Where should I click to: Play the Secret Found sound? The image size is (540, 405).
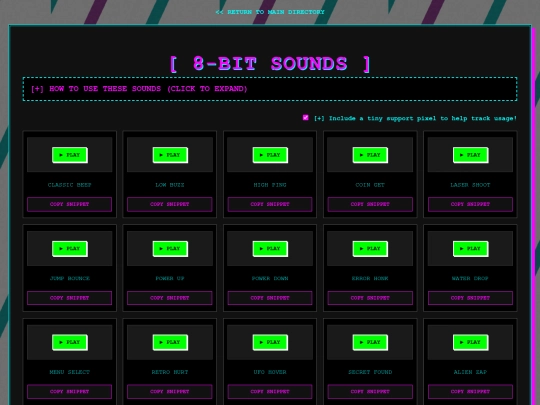370,342
